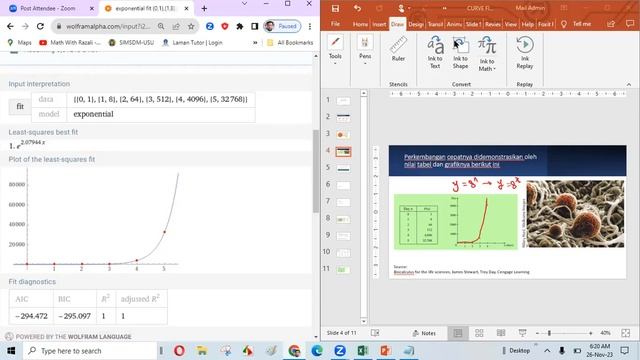
Task: Select slide 5 thumbnail
Action: coord(343,169)
